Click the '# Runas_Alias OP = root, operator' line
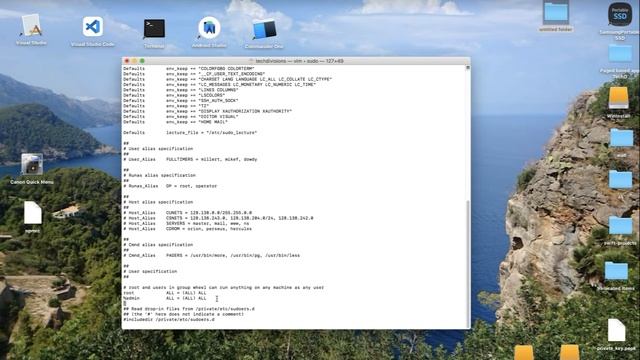This screenshot has height=360, width=640. tap(170, 186)
